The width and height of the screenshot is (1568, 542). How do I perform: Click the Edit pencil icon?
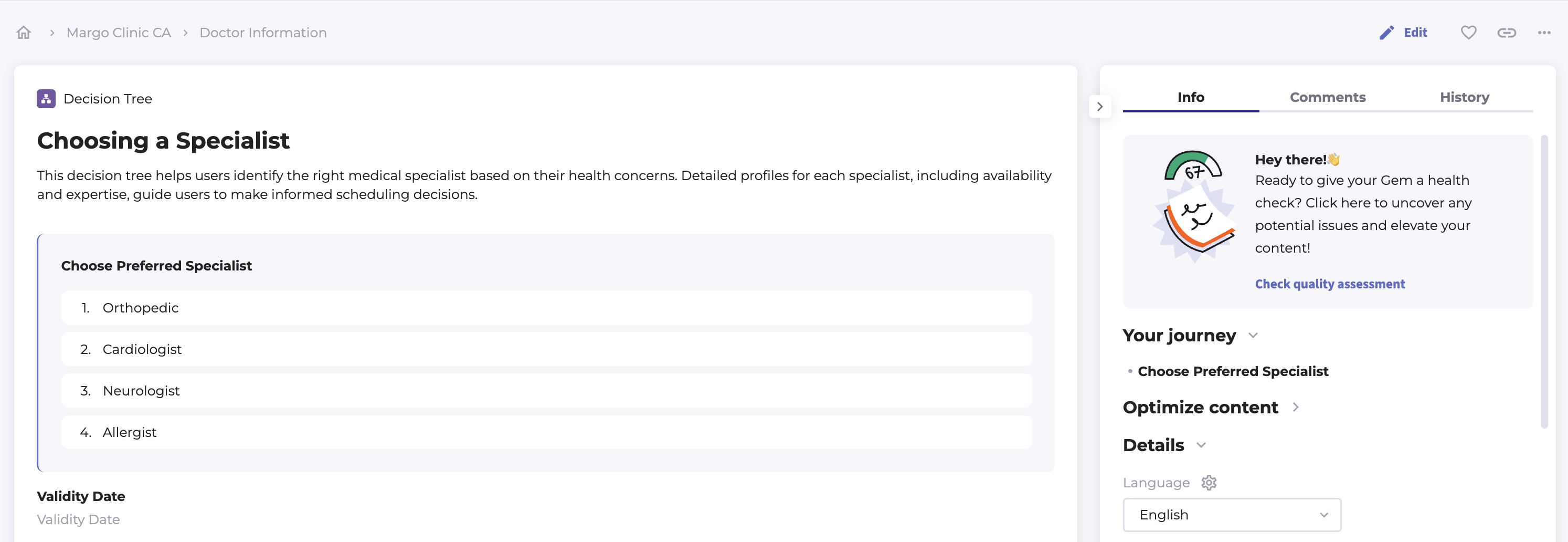coord(1386,33)
